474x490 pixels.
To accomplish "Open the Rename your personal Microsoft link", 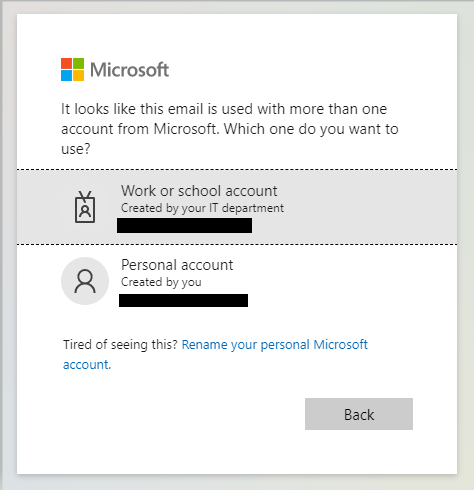I will pos(274,344).
